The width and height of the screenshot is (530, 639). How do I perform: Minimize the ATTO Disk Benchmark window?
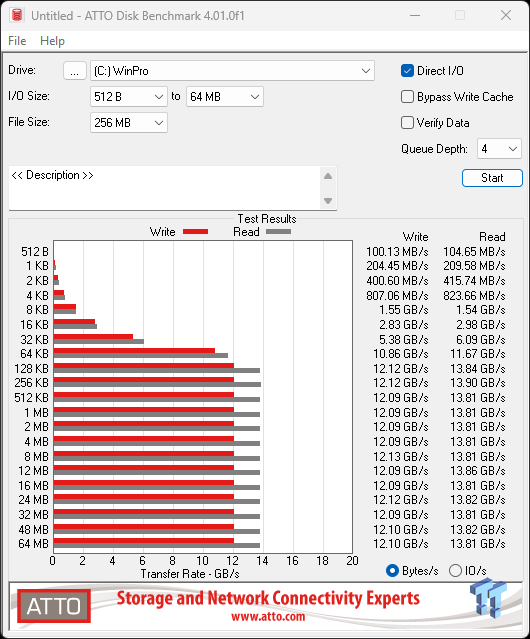(x=415, y=15)
